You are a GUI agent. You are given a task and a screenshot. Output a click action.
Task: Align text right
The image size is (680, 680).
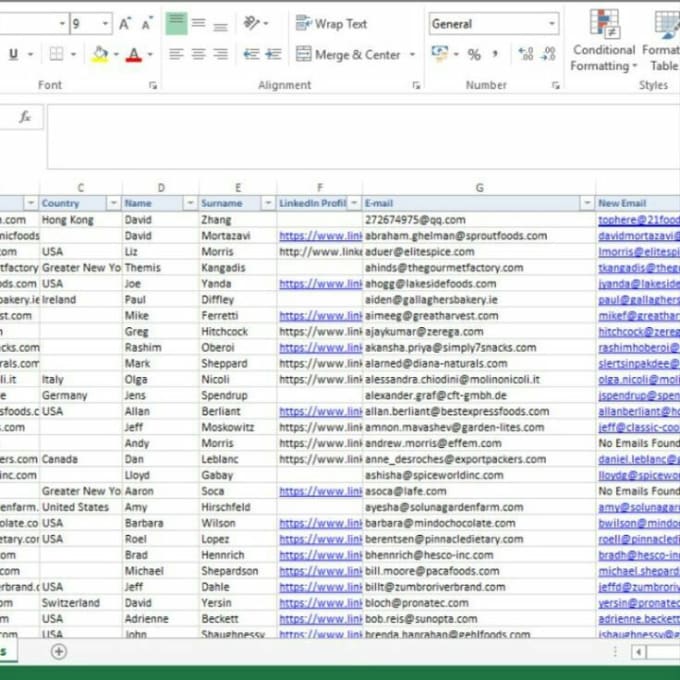(220, 54)
